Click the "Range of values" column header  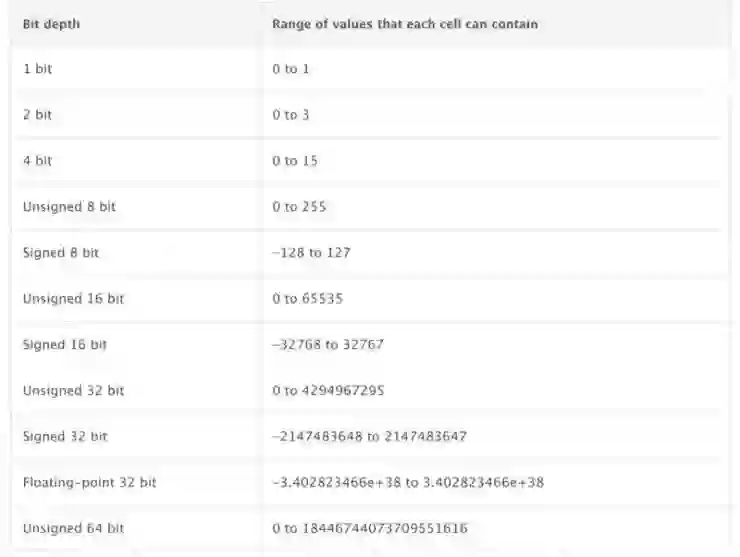click(x=405, y=24)
